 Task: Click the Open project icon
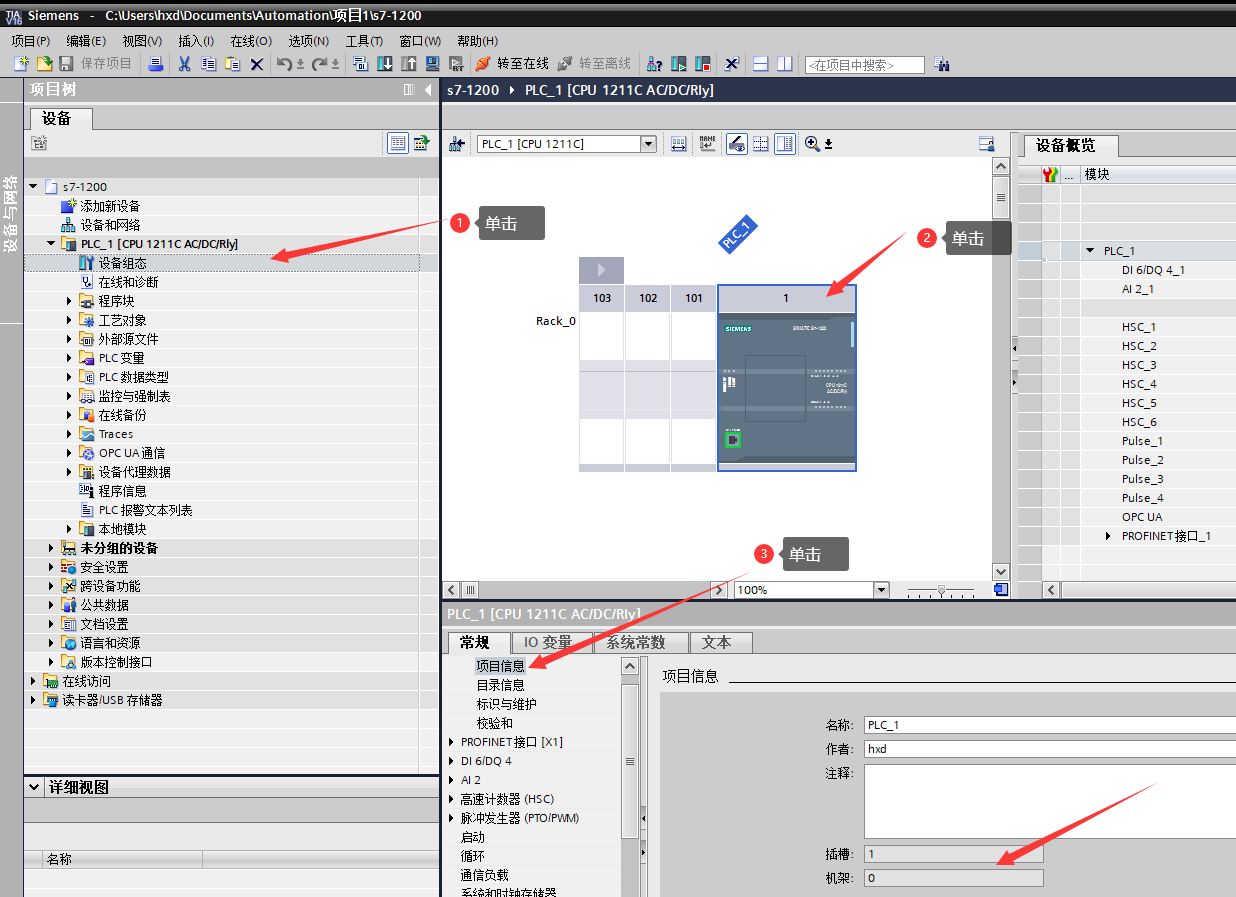44,64
